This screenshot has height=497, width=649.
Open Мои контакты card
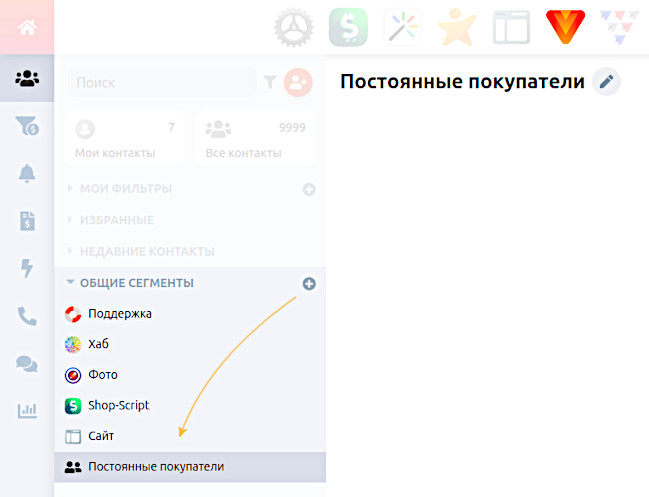click(x=125, y=139)
